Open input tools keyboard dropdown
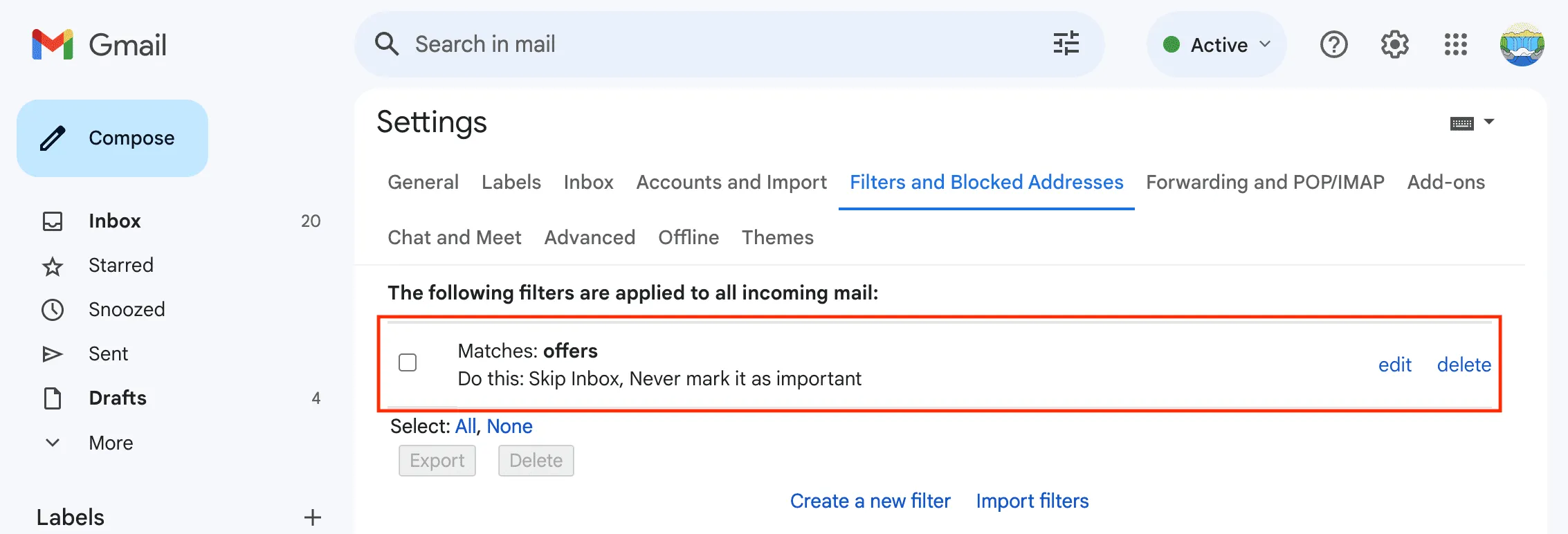 click(1472, 123)
